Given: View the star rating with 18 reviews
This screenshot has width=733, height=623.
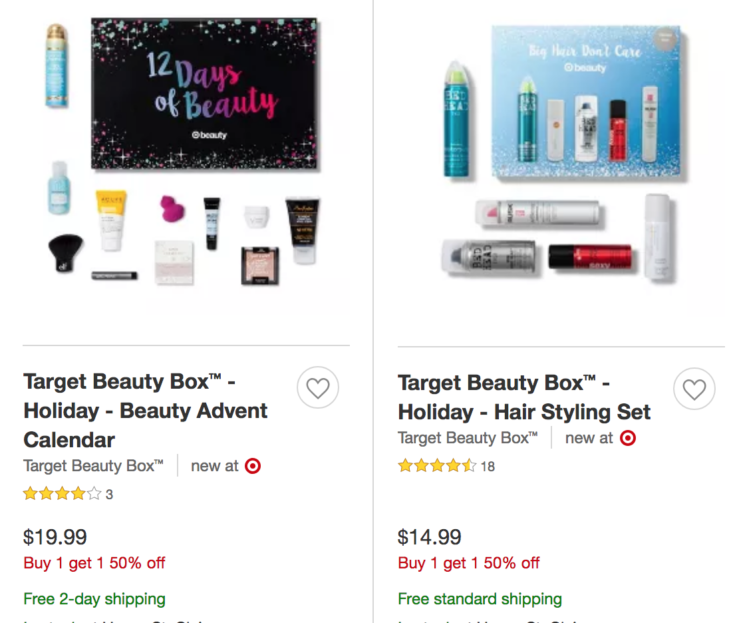Looking at the screenshot, I should coord(446,465).
